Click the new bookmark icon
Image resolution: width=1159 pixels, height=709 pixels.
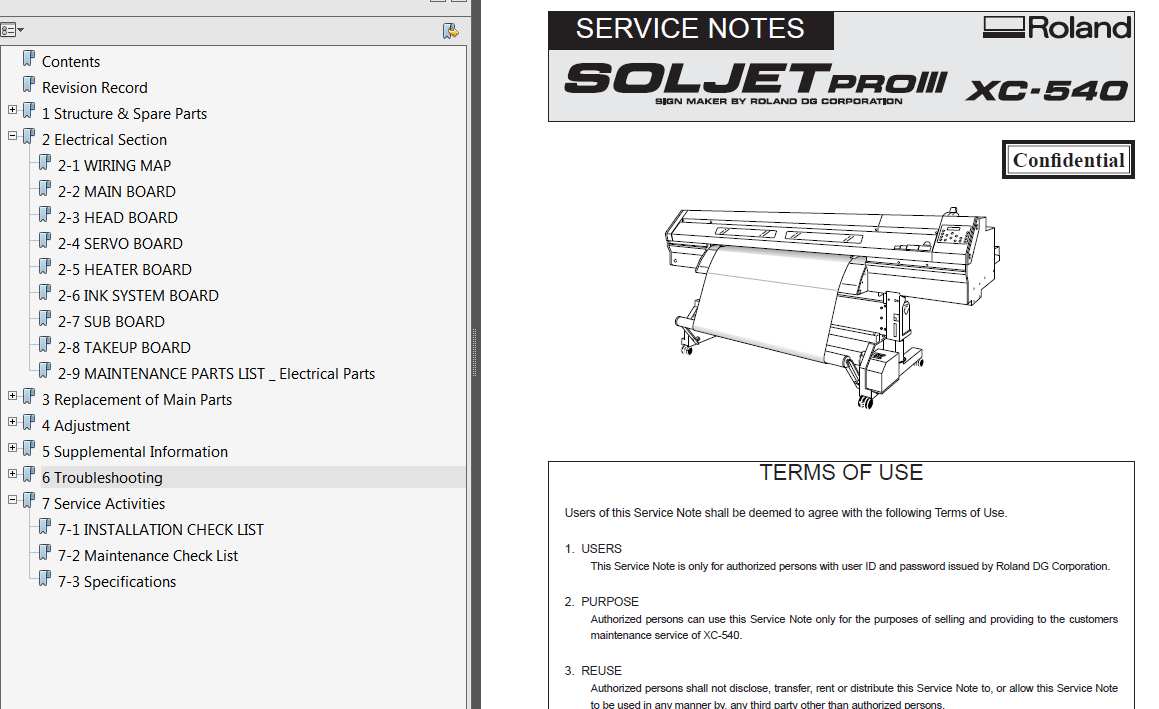tap(450, 30)
